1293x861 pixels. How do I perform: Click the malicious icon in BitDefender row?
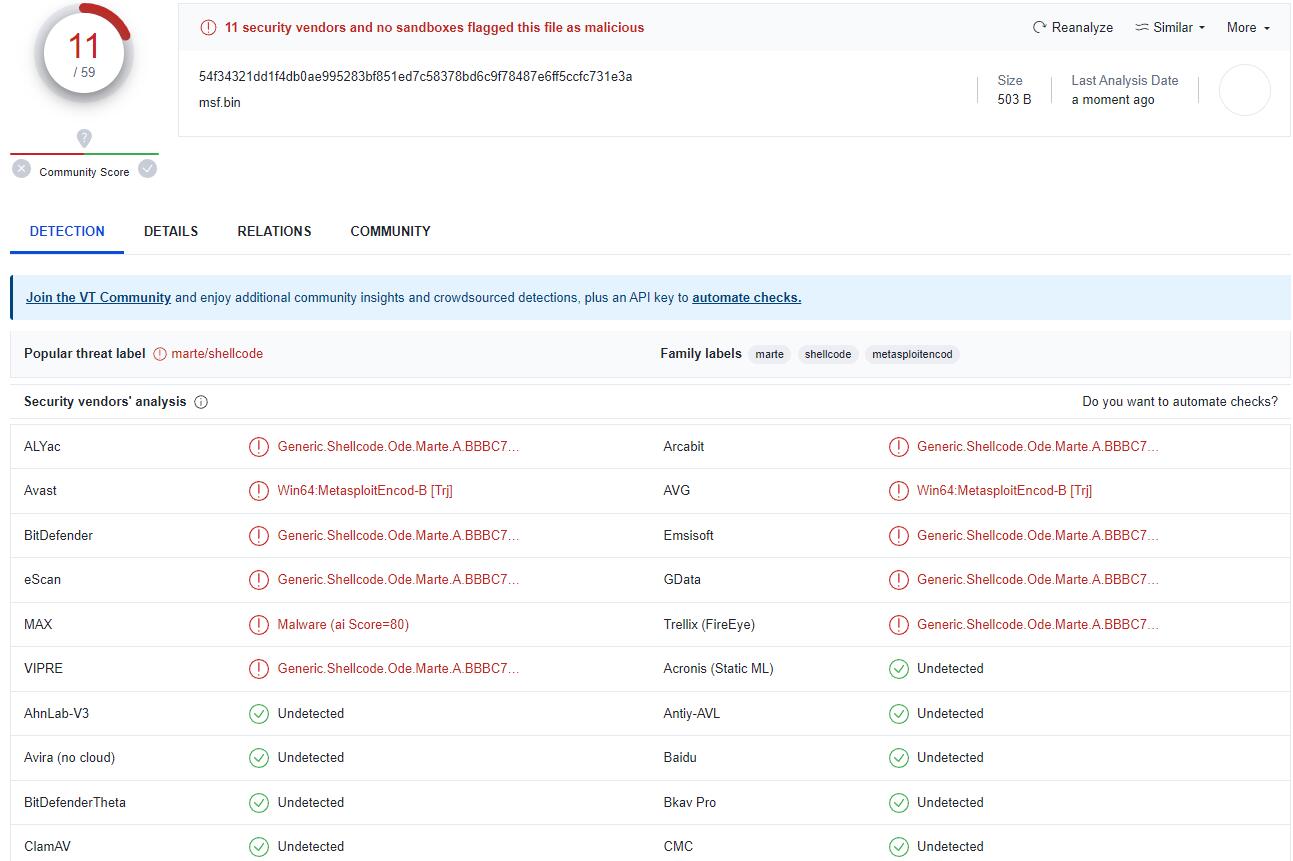pos(259,536)
